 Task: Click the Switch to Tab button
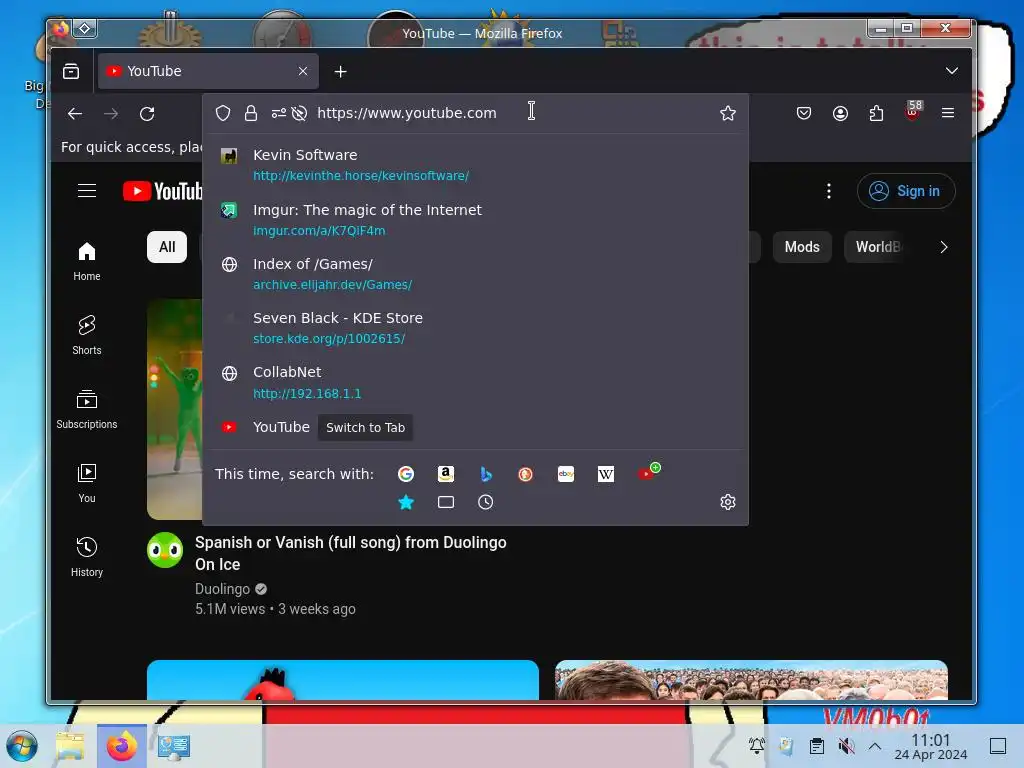pyautogui.click(x=365, y=428)
